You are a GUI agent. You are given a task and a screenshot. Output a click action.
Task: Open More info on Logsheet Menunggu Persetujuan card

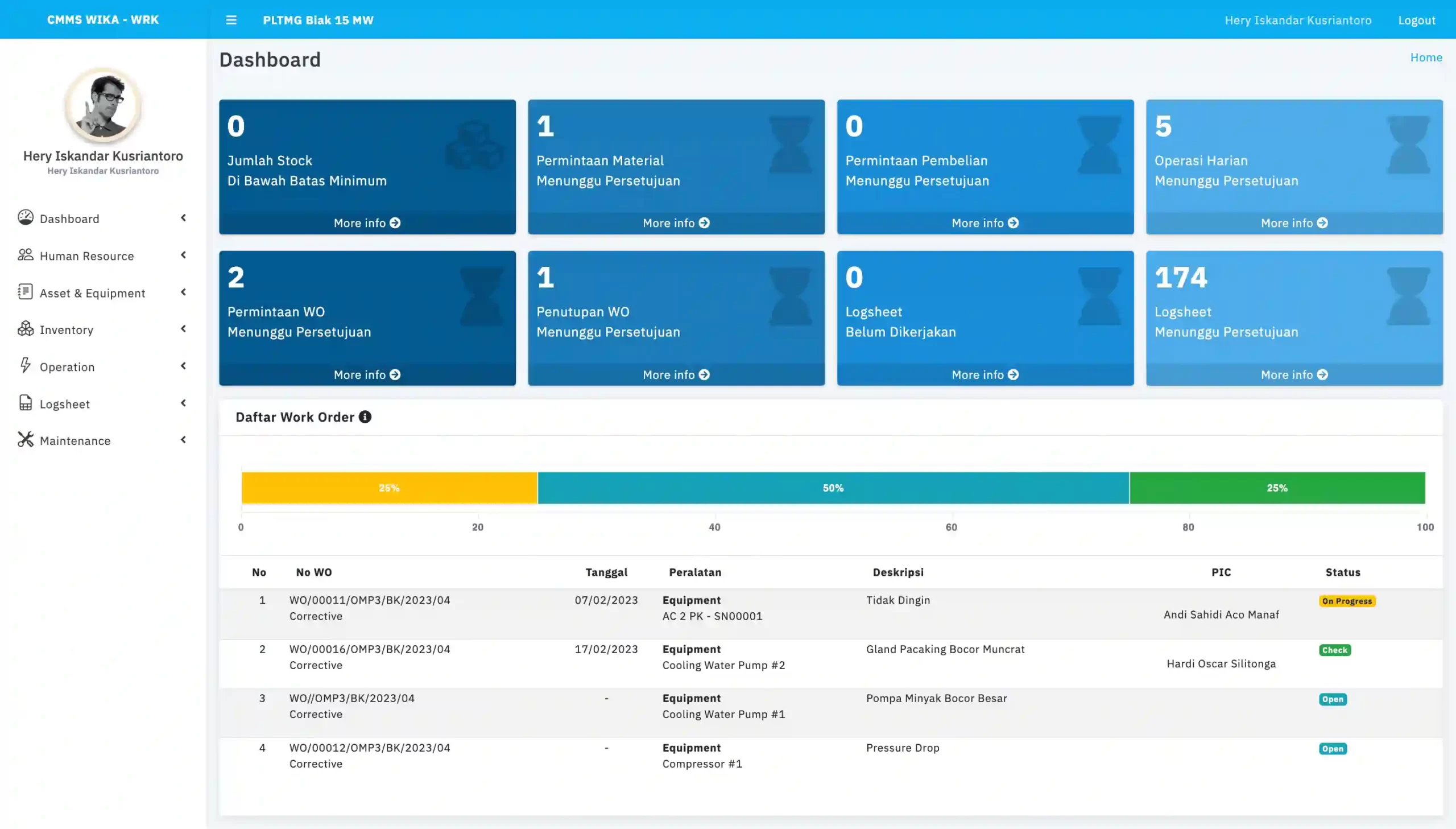click(1294, 374)
